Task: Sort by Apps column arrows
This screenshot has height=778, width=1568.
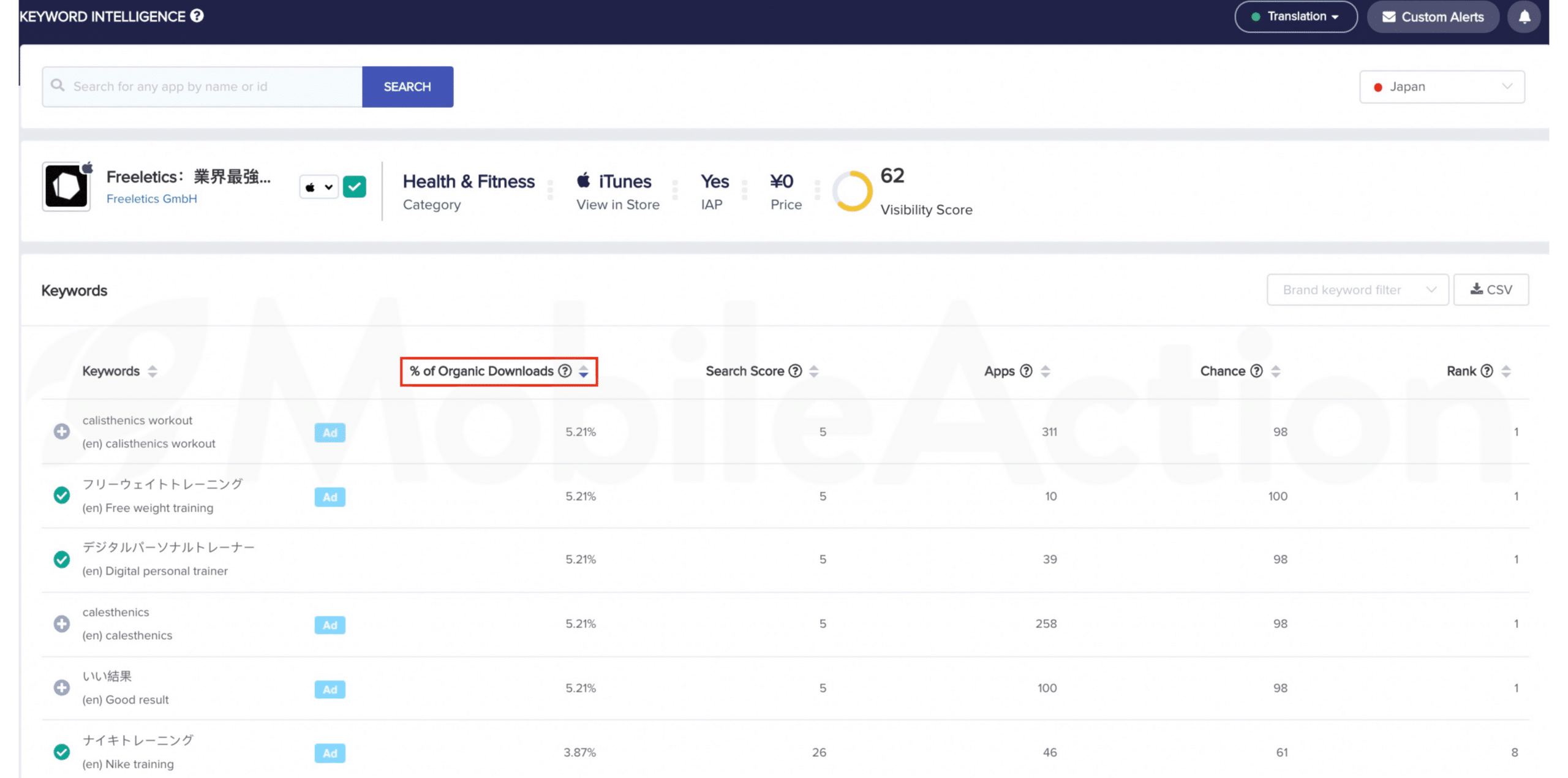Action: [x=1046, y=371]
